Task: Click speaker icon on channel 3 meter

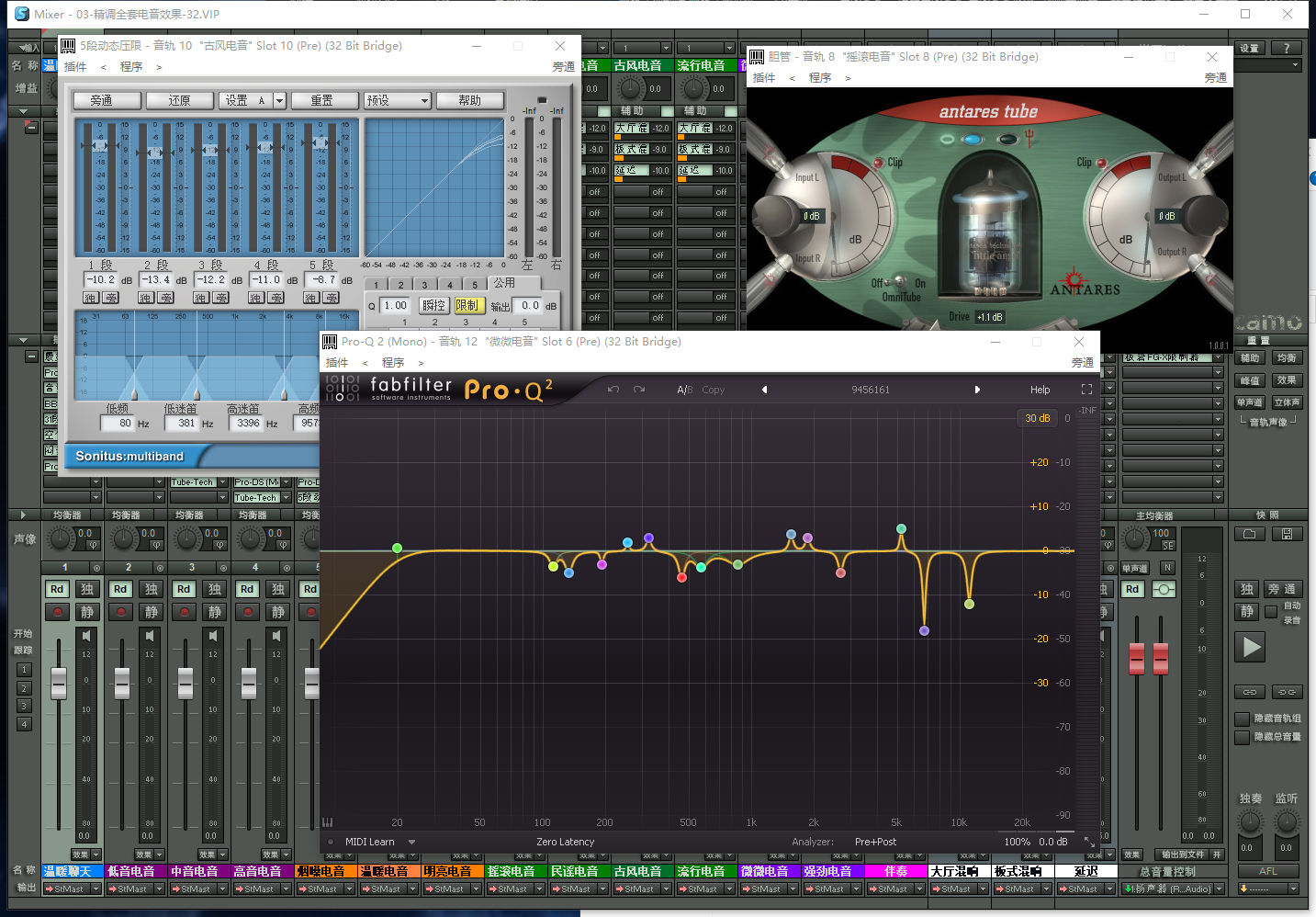Action: (x=213, y=636)
